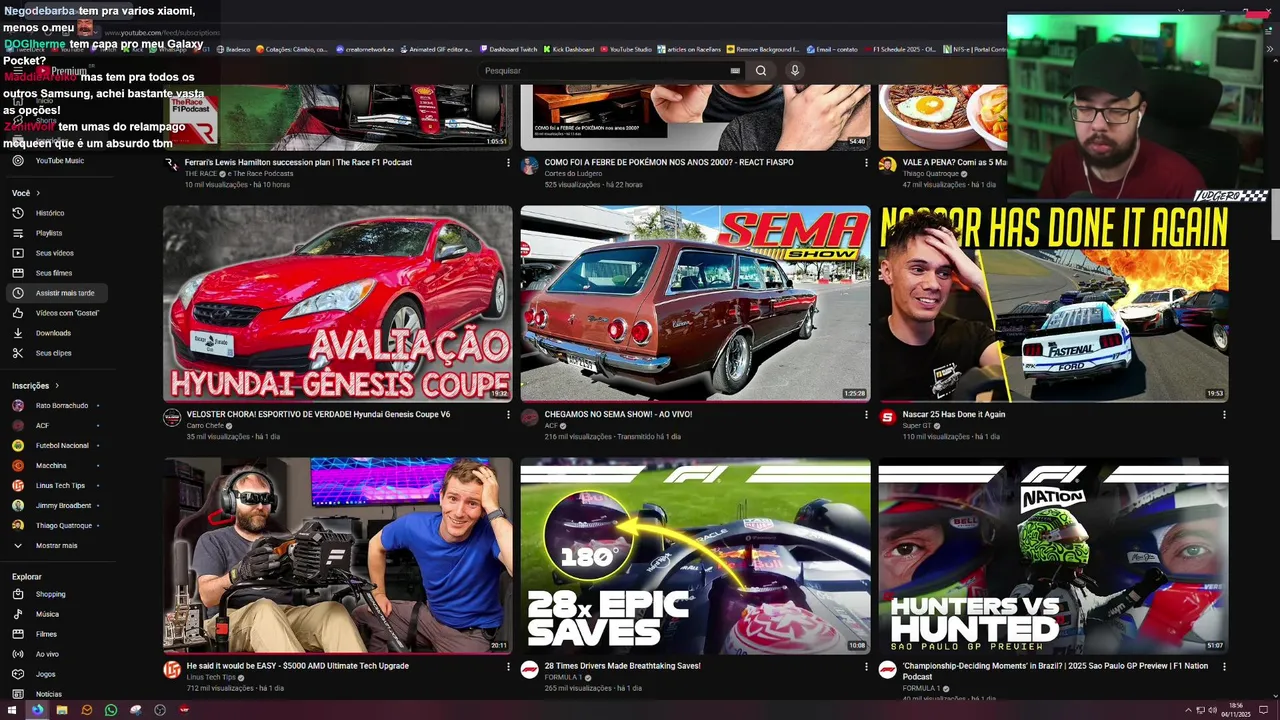
Task: Click Super GT channel avatar by Nascar video
Action: point(887,418)
